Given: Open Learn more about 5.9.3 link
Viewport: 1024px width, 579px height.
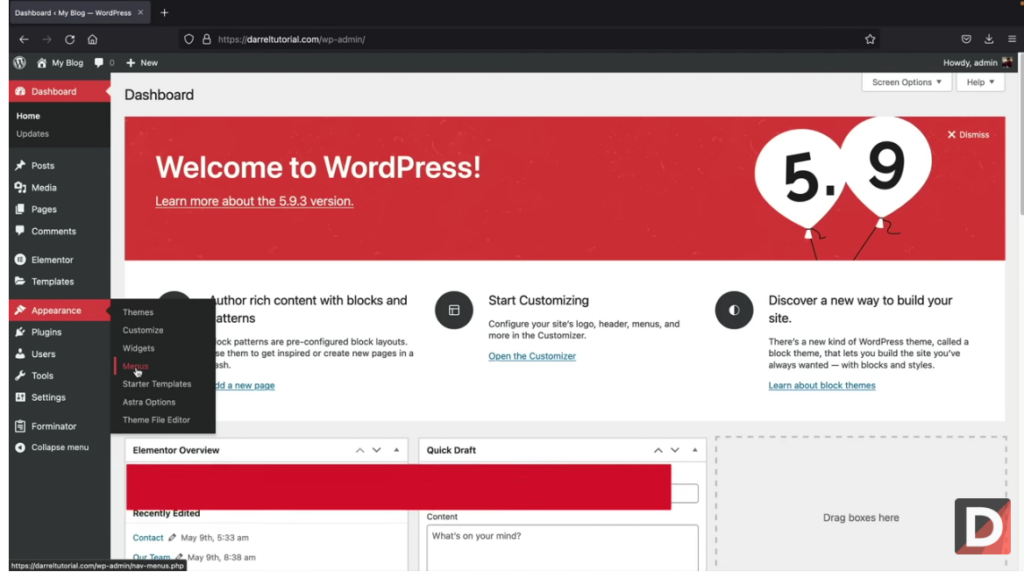Looking at the screenshot, I should click(254, 201).
